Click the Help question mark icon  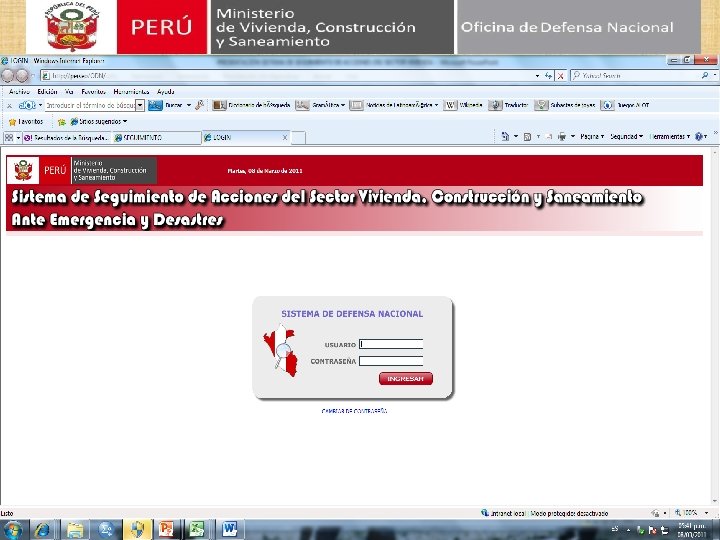[698, 136]
